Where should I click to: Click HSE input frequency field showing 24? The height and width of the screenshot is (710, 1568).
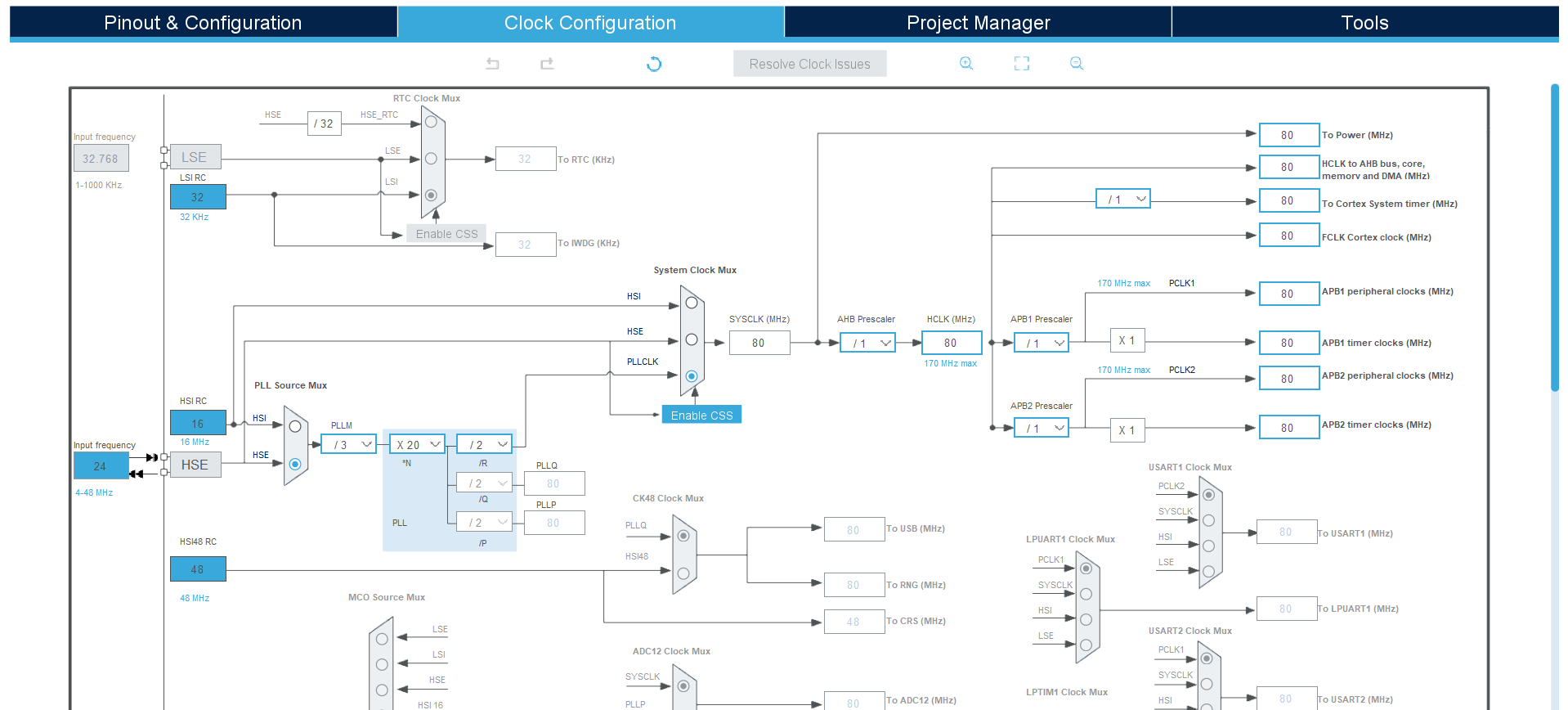tap(101, 466)
